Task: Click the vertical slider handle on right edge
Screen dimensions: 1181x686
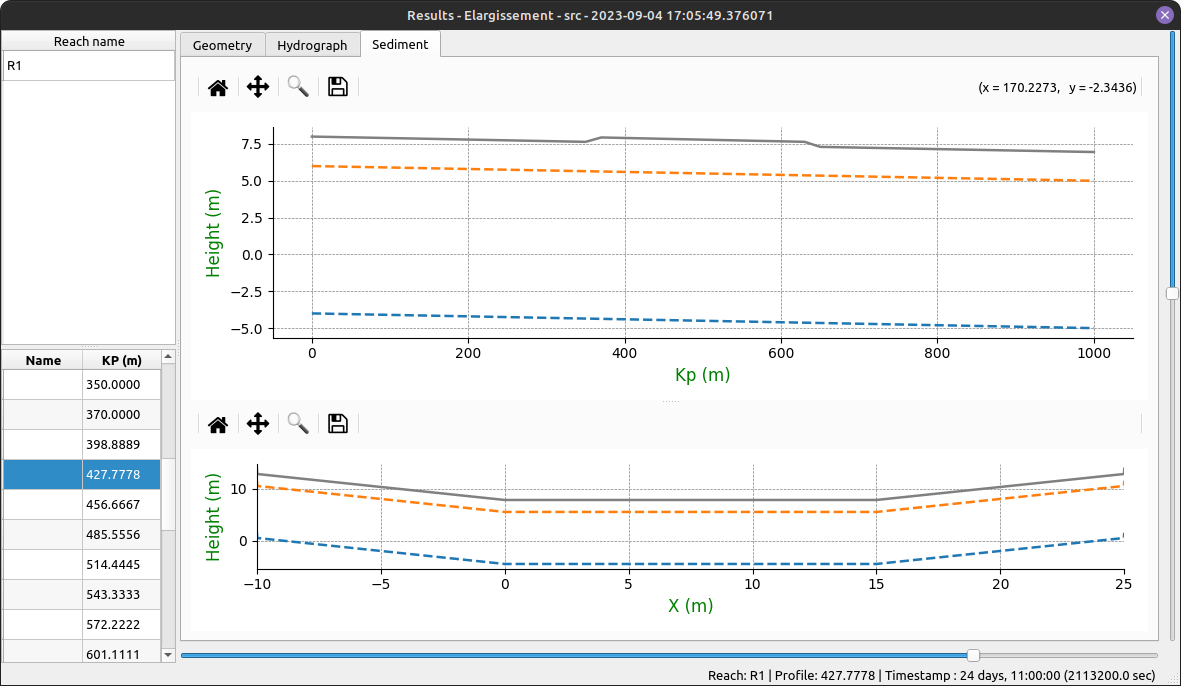Action: tap(1172, 293)
